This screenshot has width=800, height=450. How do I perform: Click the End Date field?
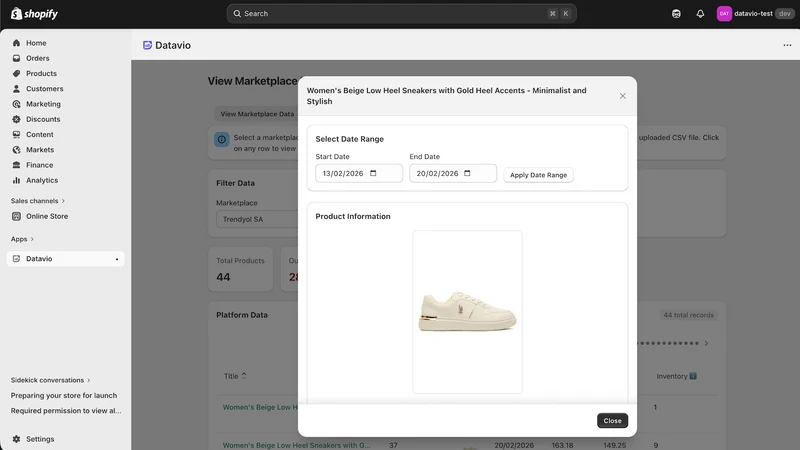pyautogui.click(x=453, y=173)
